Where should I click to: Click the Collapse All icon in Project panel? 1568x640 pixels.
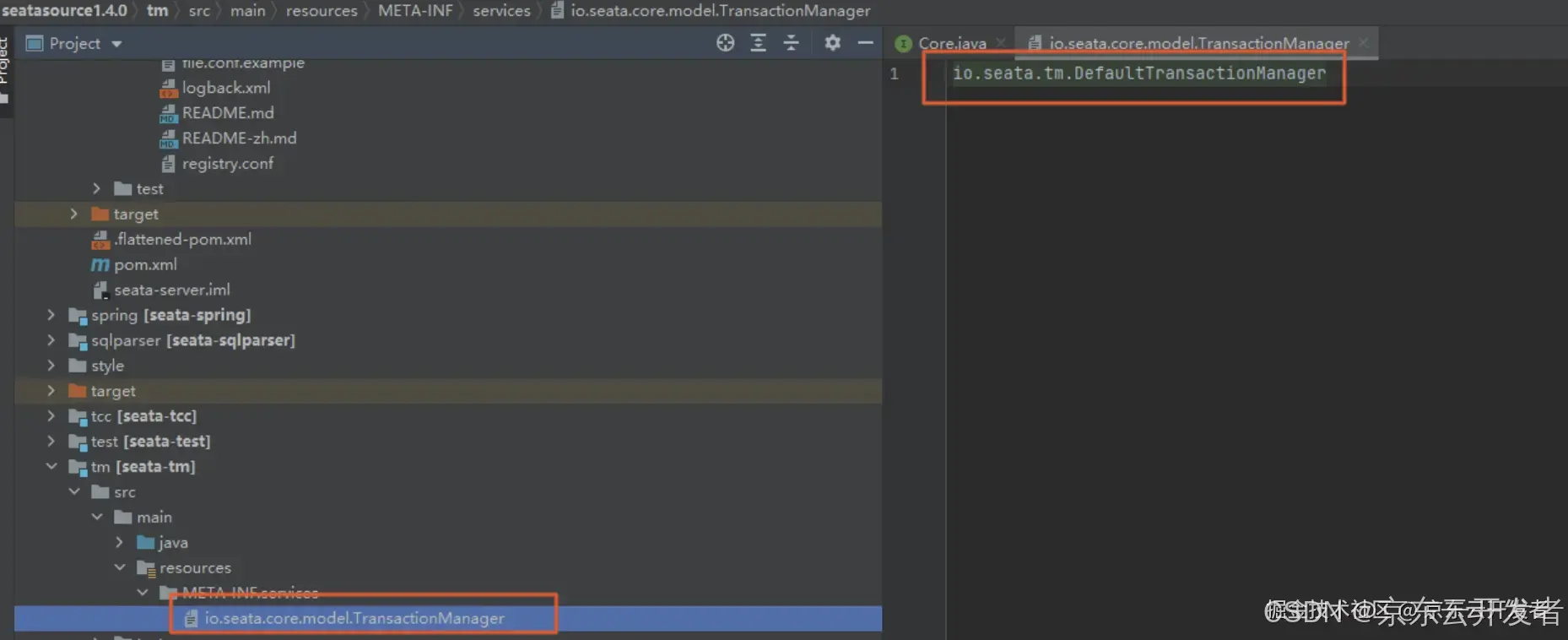coord(791,43)
